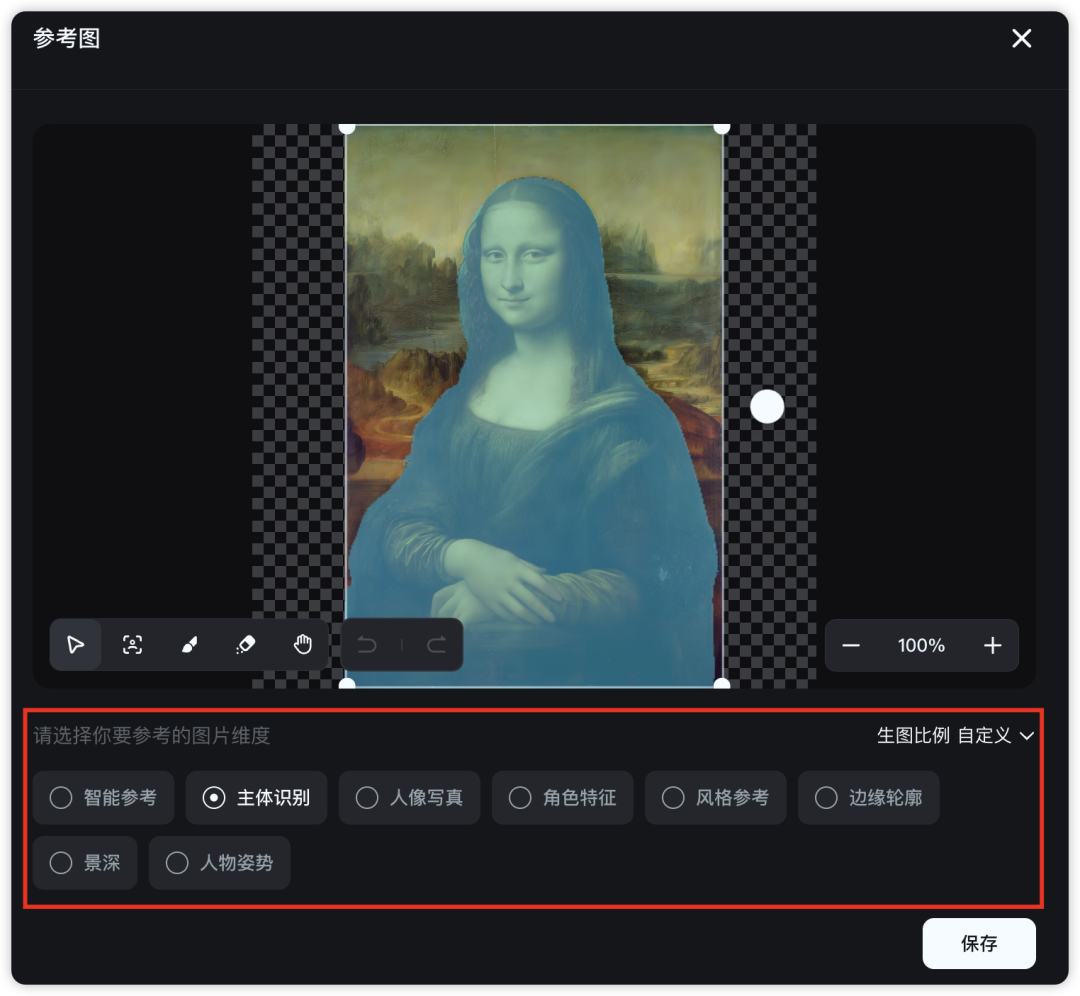1080x996 pixels.
Task: Click the 保存 save button
Action: [979, 943]
